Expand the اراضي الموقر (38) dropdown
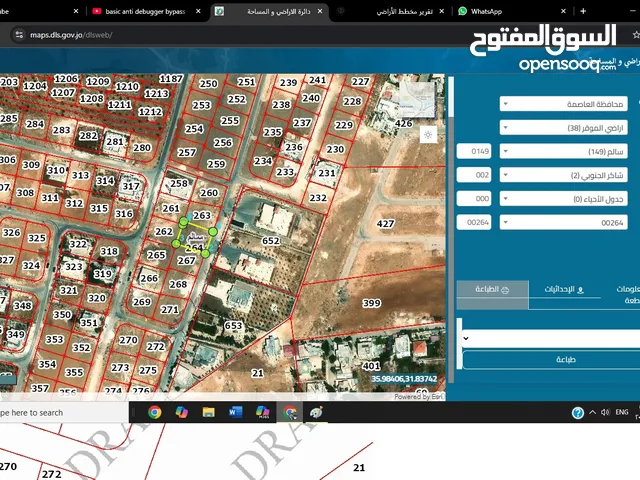Screen dimensions: 640x480 click(x=564, y=128)
